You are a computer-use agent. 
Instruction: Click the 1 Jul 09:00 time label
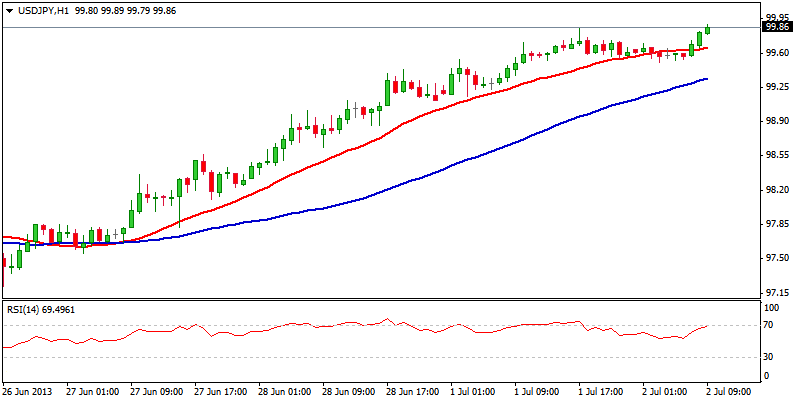point(539,392)
